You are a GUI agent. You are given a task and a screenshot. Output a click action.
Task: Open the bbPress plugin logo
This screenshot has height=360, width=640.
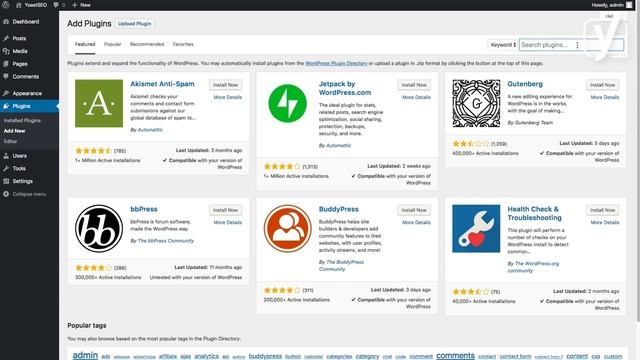[x=99, y=229]
